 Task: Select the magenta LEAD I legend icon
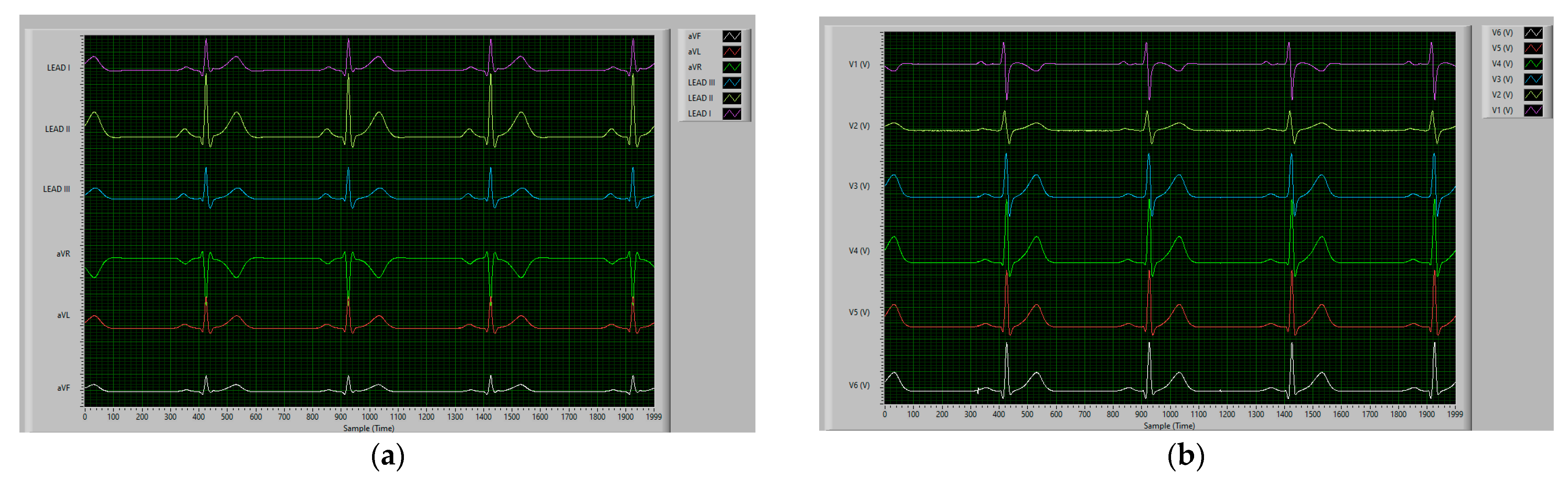coord(732,113)
